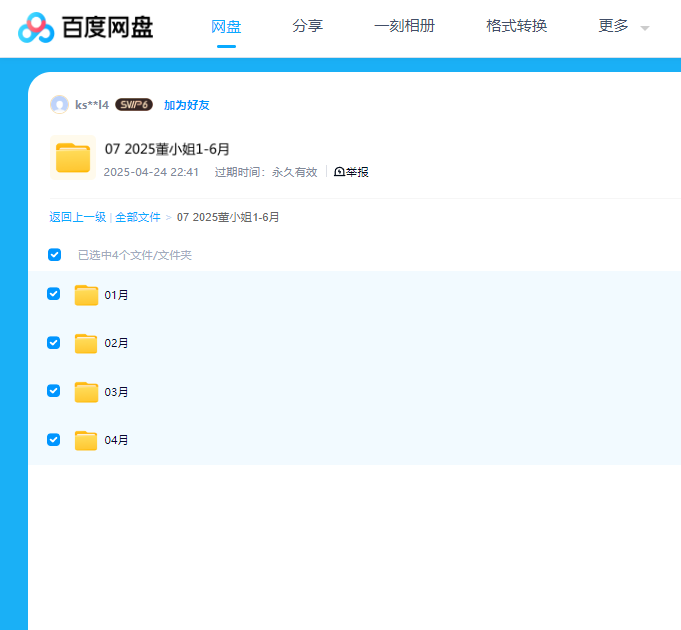Uncheck the select-all files checkbox

pos(55,255)
